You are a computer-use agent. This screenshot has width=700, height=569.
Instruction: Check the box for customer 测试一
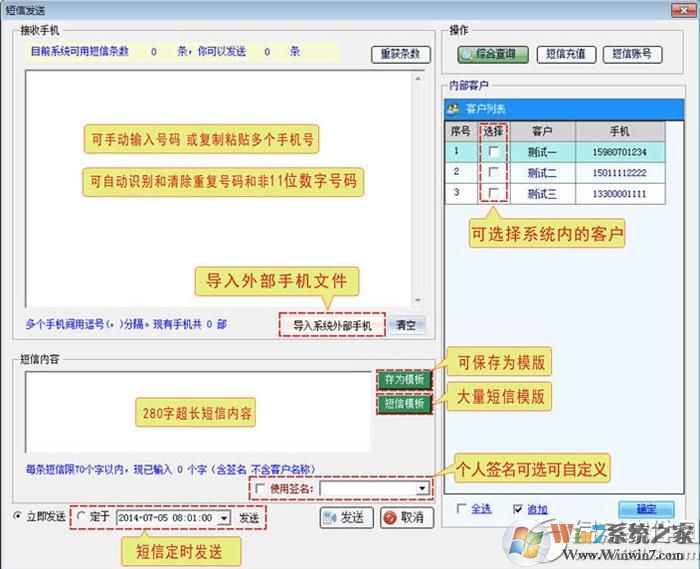493,152
